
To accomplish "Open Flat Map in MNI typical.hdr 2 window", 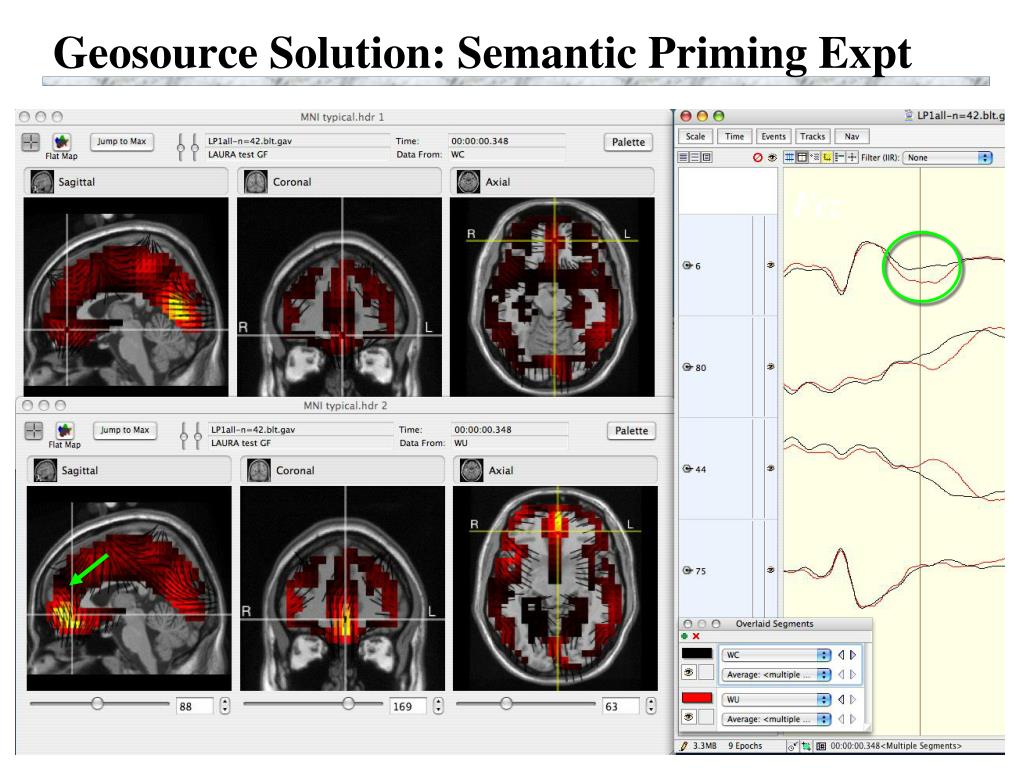I will (x=65, y=430).
